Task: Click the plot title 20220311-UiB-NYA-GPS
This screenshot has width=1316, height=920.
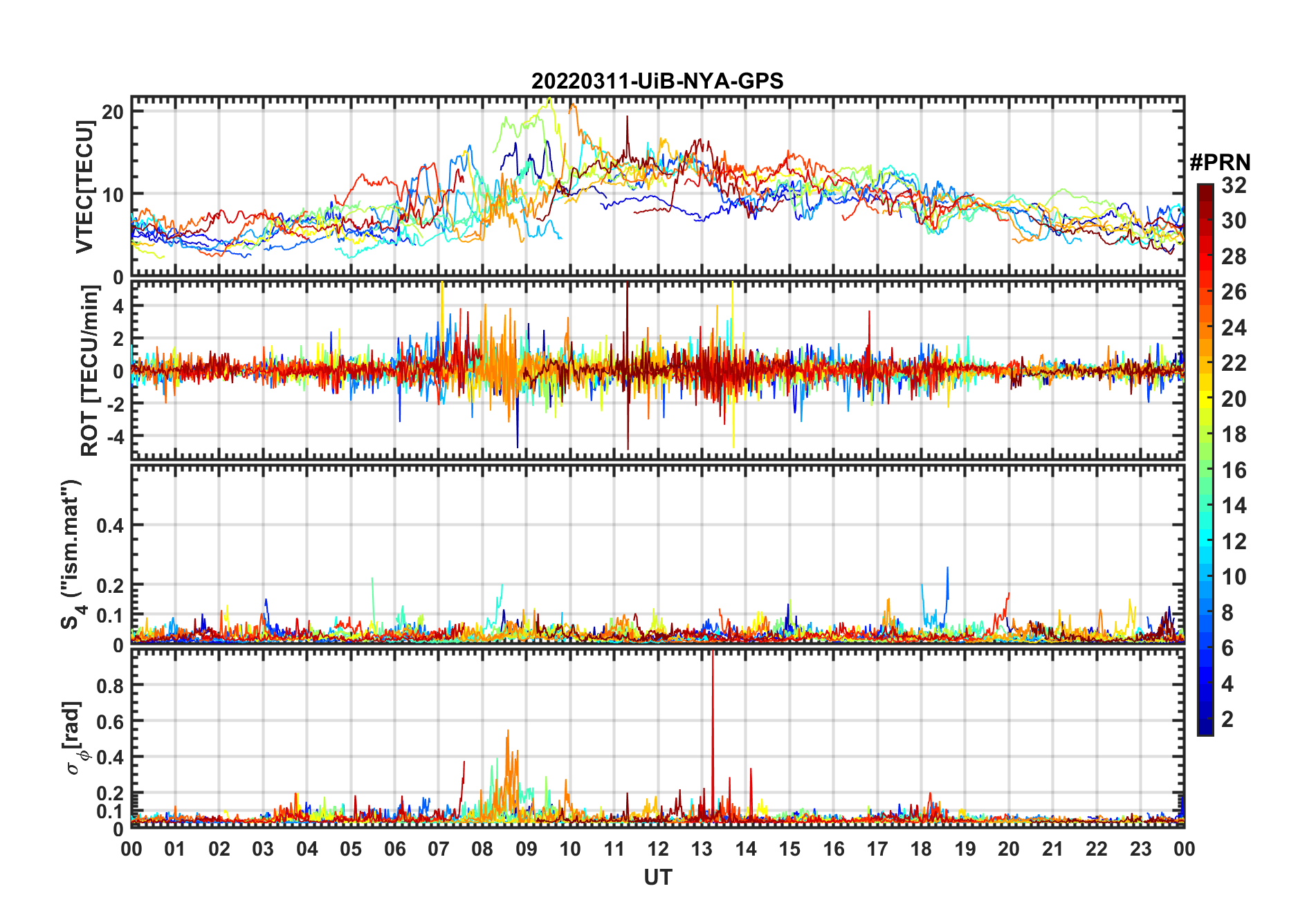Action: tap(657, 82)
